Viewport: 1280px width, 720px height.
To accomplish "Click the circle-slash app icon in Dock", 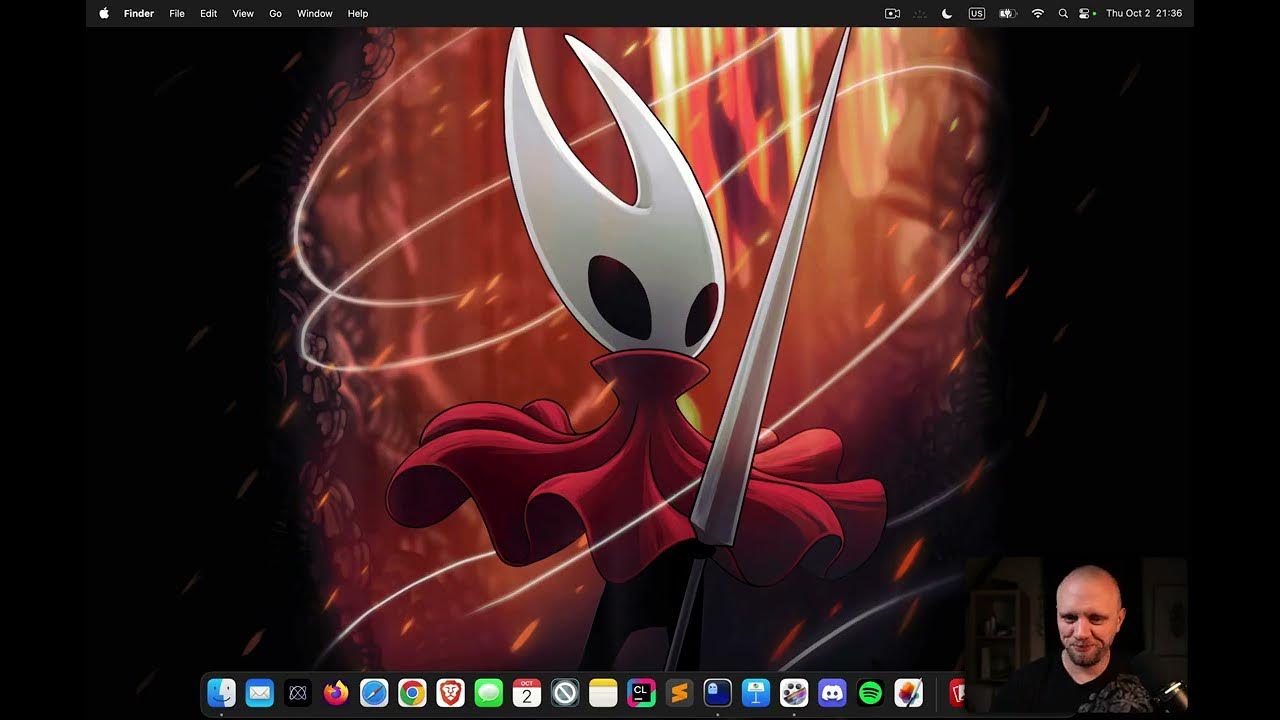I will click(x=565, y=692).
